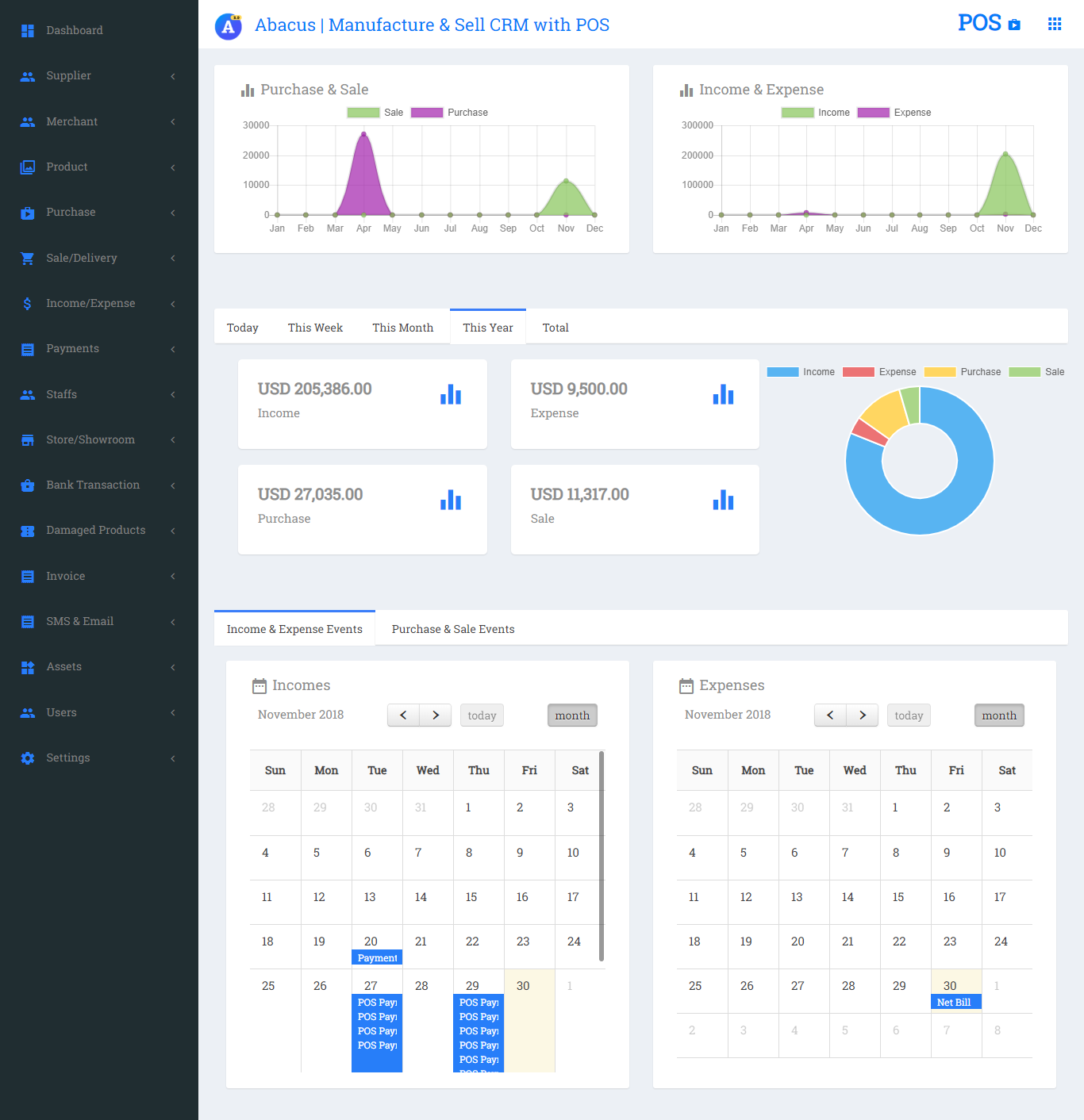Expand the Damaged Products menu chevron
Screen dimensions: 1084x1120
[173, 531]
